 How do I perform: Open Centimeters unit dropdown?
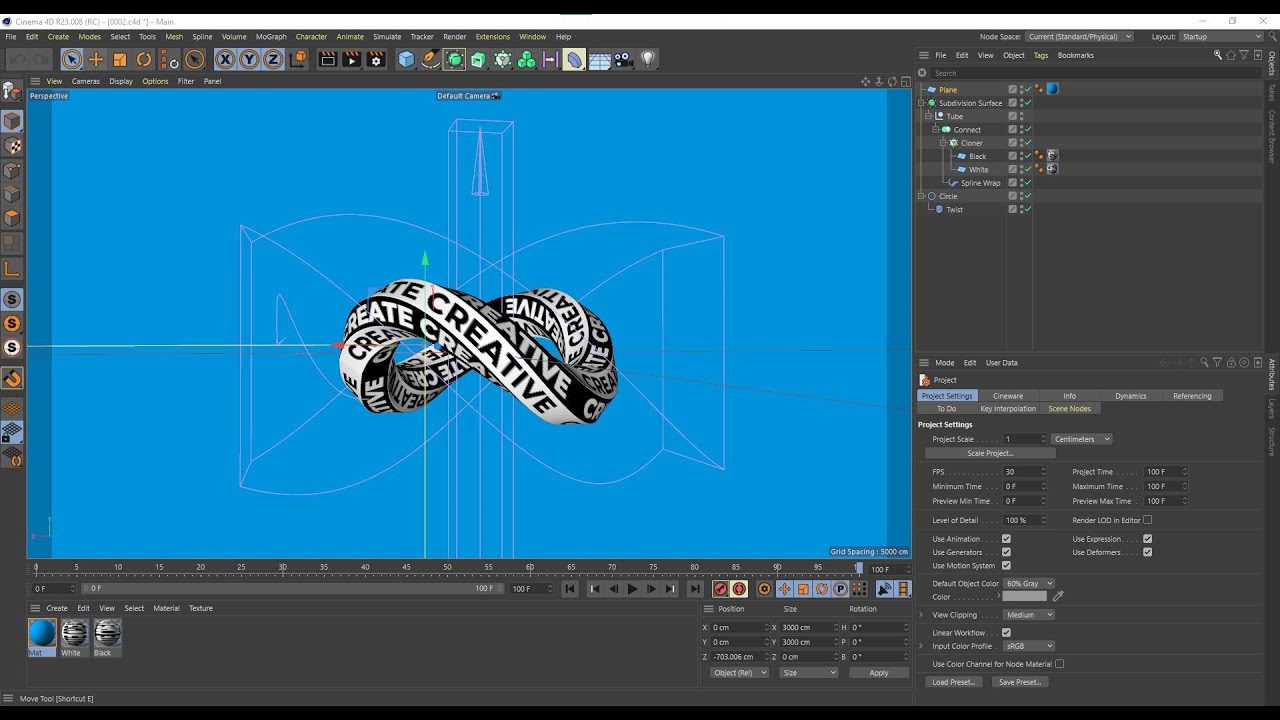pos(1081,439)
